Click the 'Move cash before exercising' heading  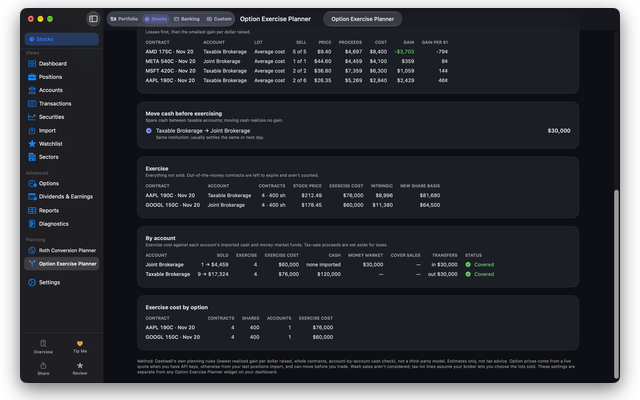pos(184,113)
